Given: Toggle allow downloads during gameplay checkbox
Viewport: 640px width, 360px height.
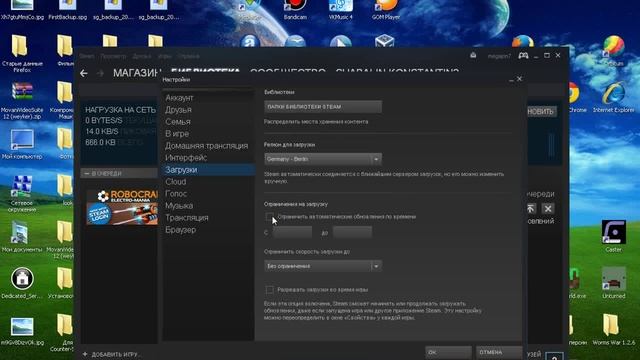Looking at the screenshot, I should point(269,289).
